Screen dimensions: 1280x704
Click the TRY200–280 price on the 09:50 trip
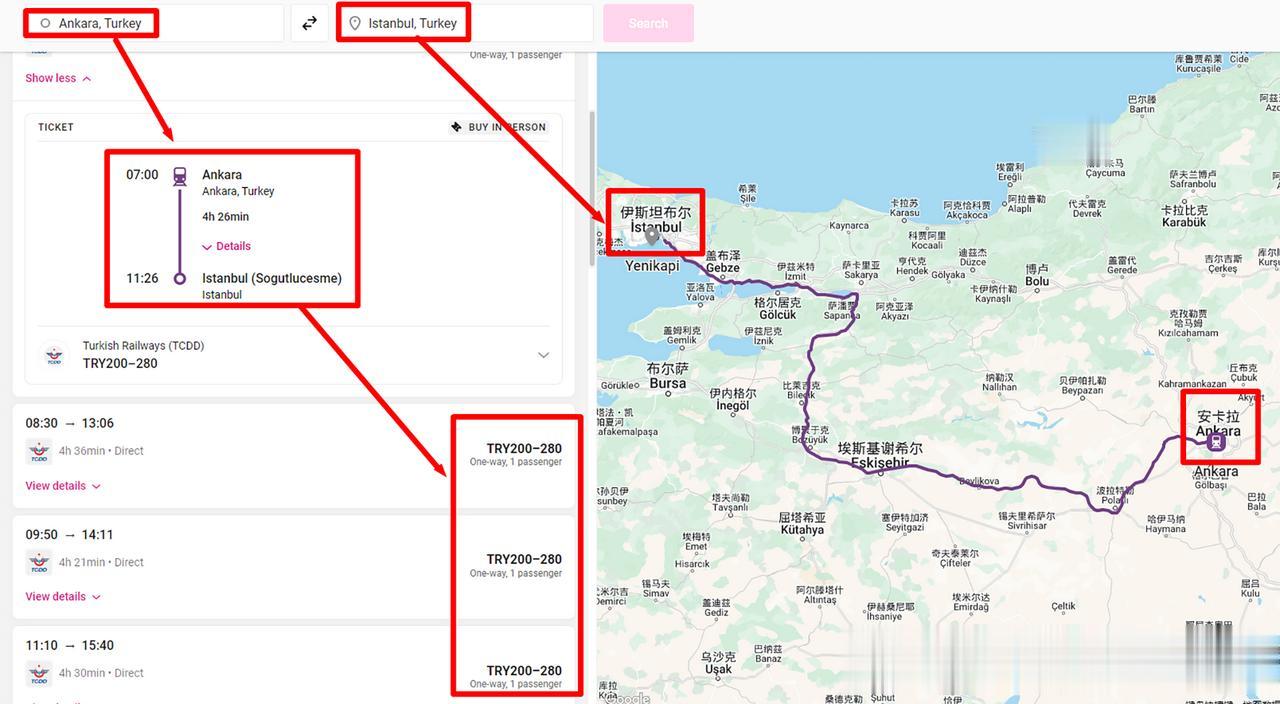pos(524,560)
